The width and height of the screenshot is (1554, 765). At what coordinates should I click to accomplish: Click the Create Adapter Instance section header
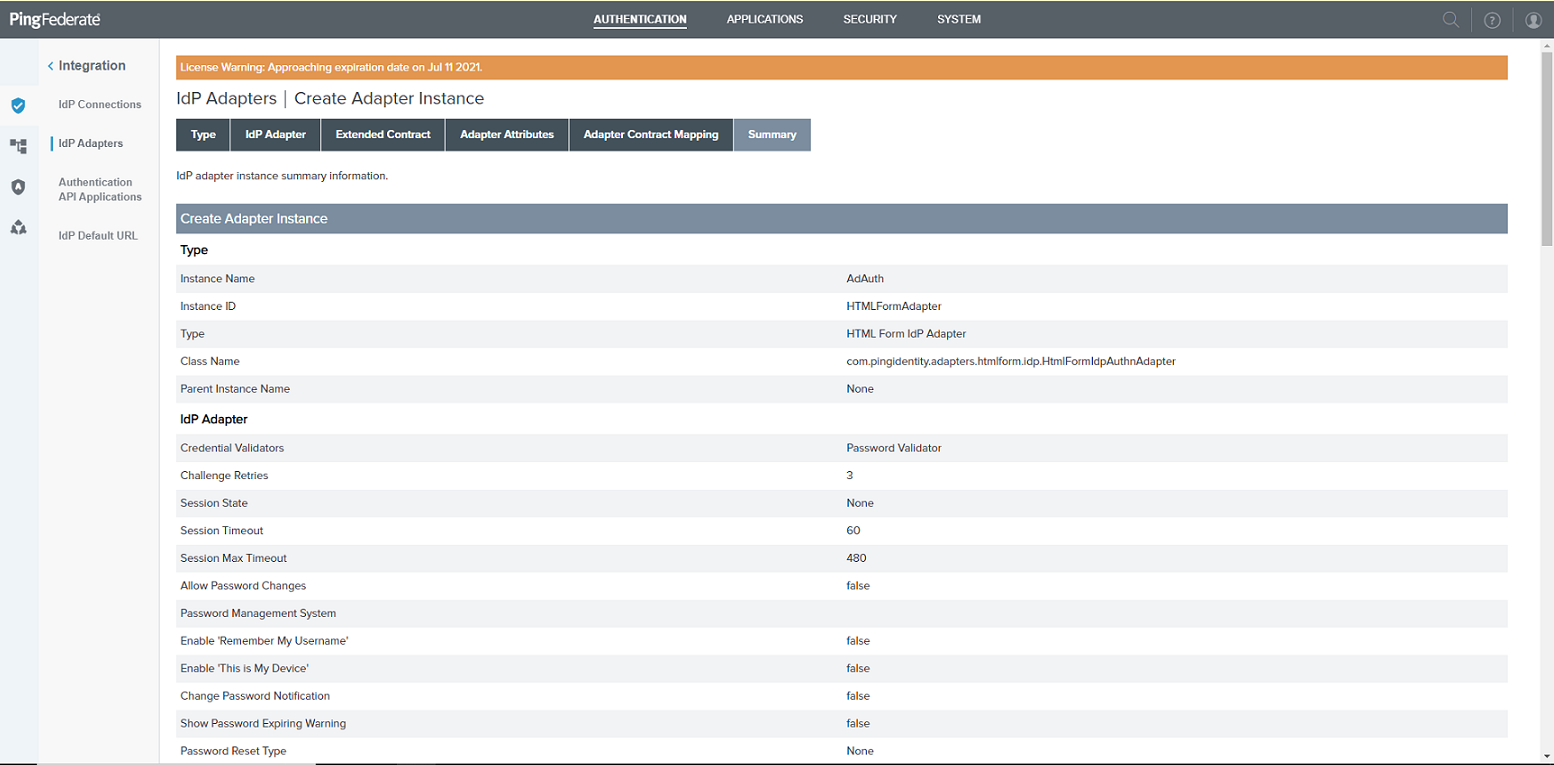[841, 218]
